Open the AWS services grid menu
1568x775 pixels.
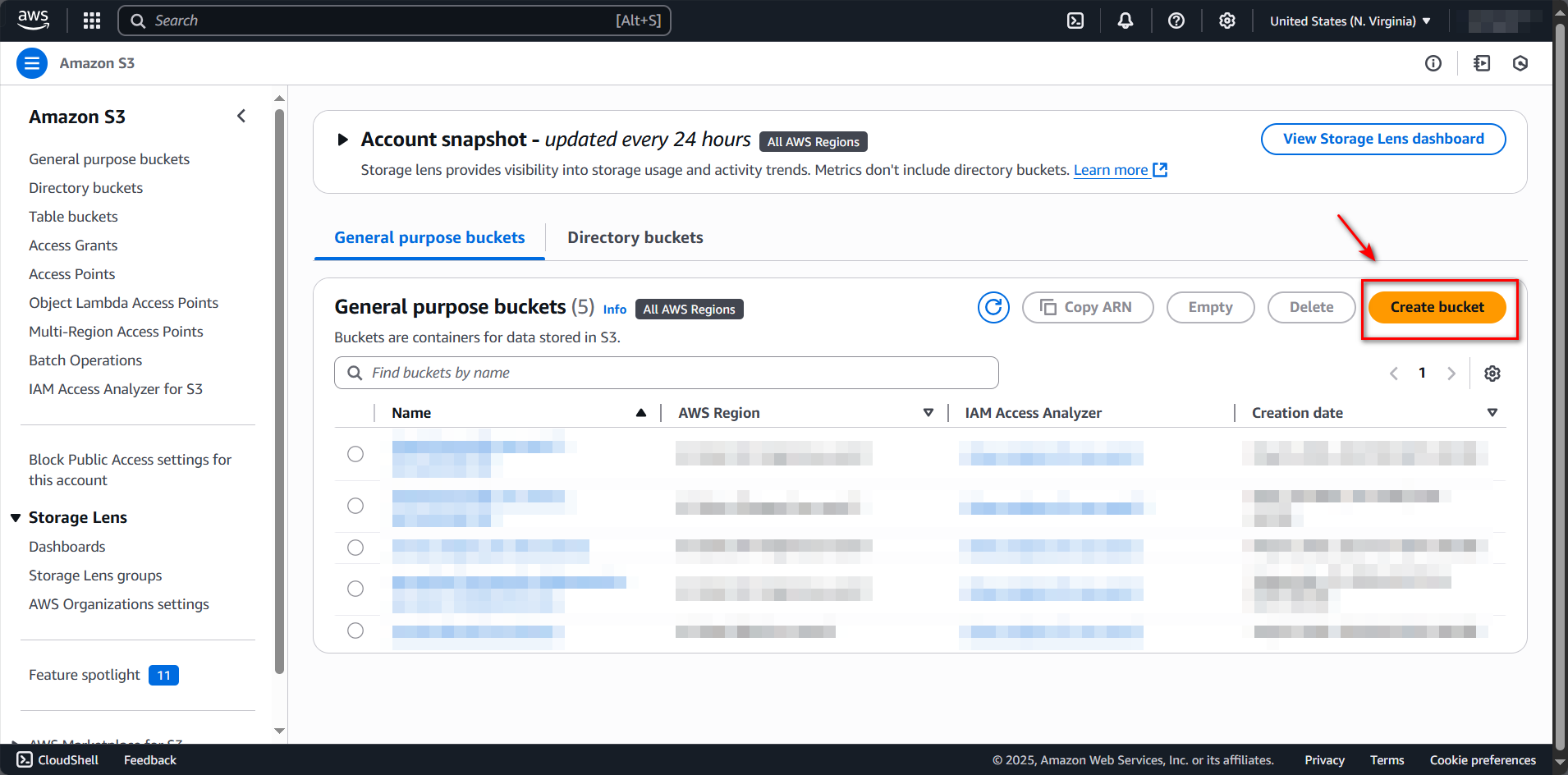click(92, 21)
